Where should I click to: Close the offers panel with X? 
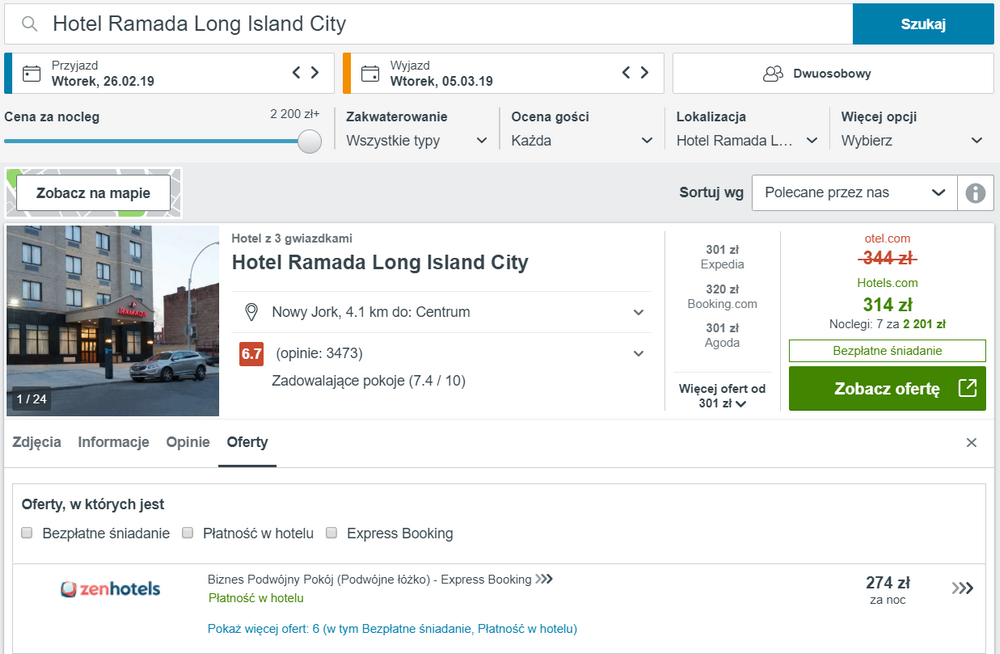971,443
